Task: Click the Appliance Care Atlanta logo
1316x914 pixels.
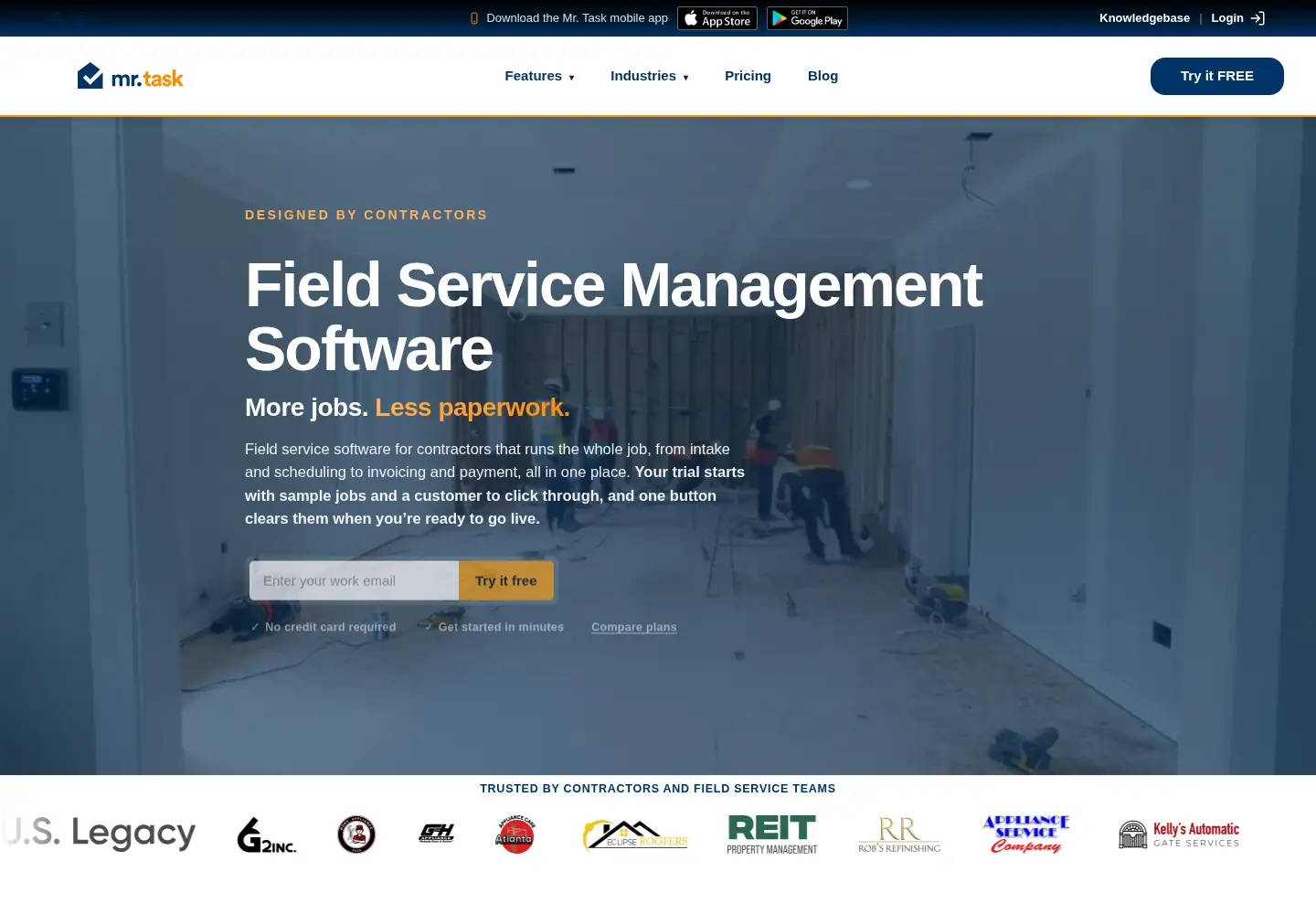Action: click(515, 834)
